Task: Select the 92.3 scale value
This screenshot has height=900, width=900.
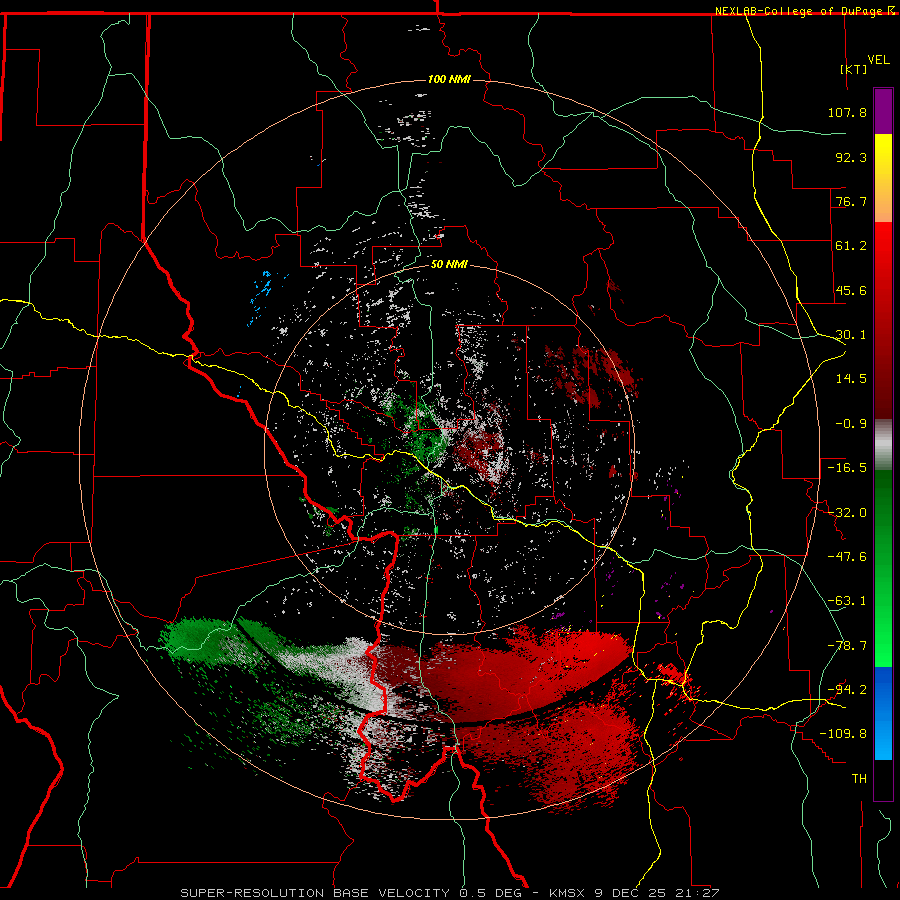Action: click(x=851, y=157)
